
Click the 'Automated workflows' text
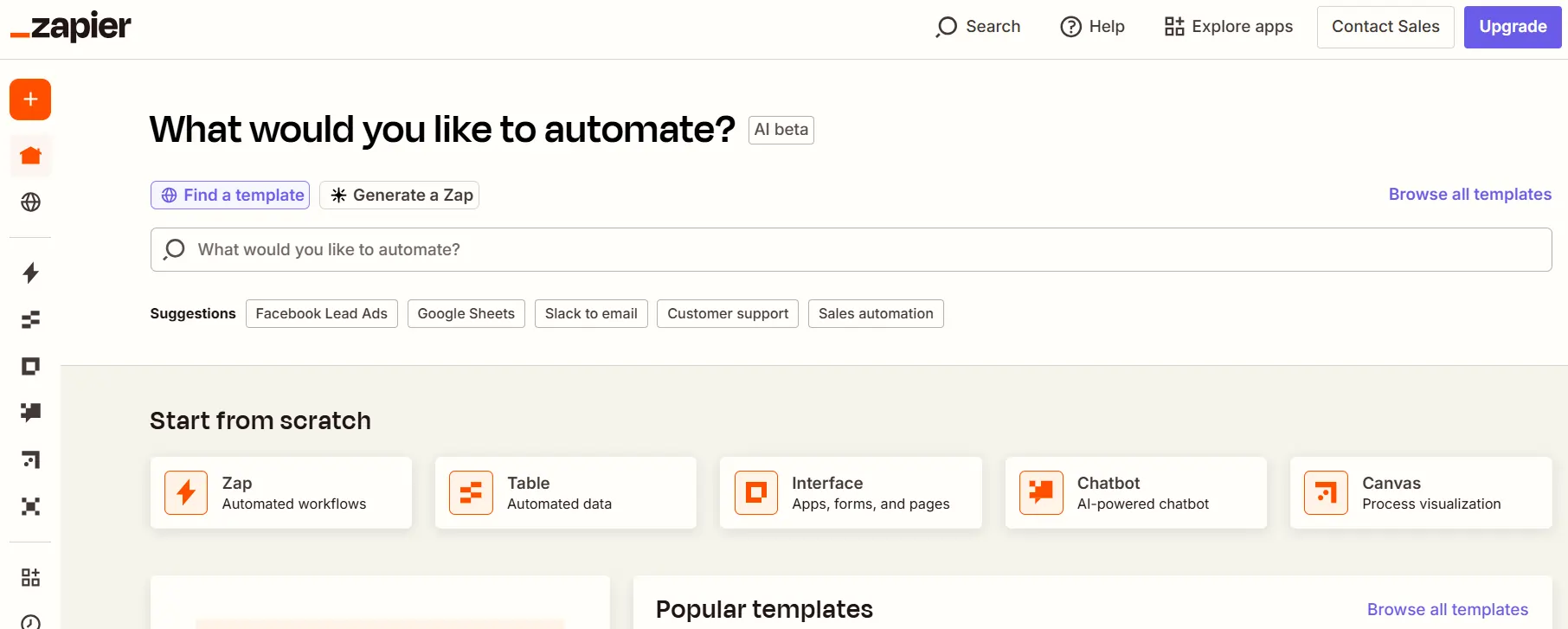click(294, 504)
